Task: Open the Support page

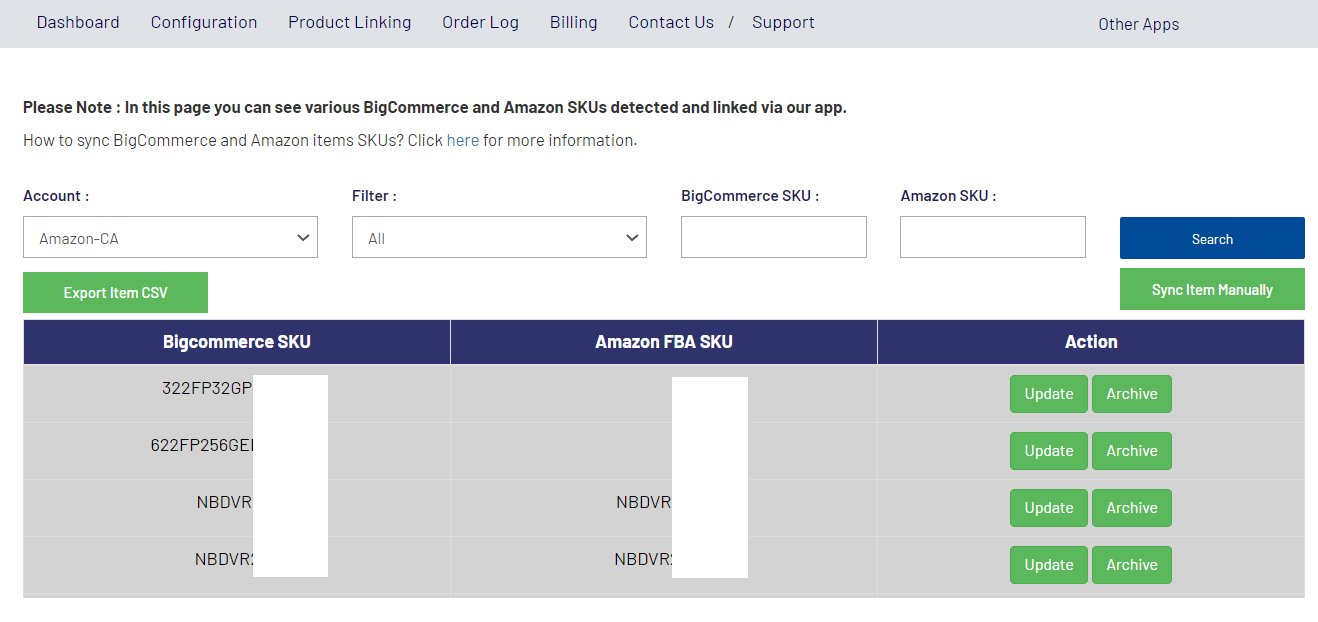Action: [x=783, y=22]
